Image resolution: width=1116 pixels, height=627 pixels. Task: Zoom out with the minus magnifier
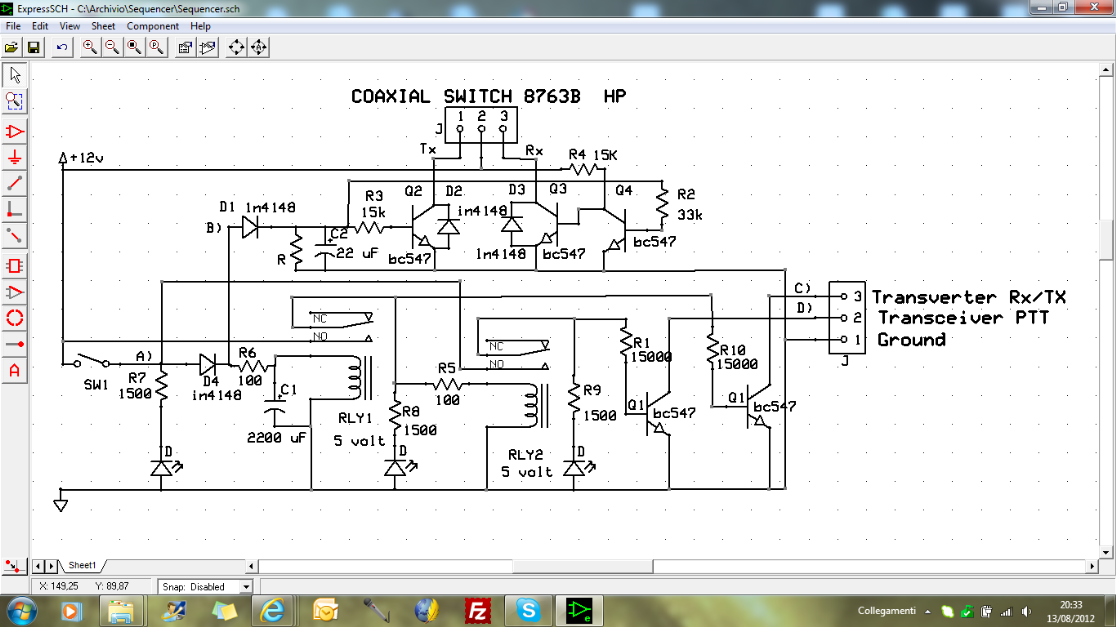coord(112,48)
